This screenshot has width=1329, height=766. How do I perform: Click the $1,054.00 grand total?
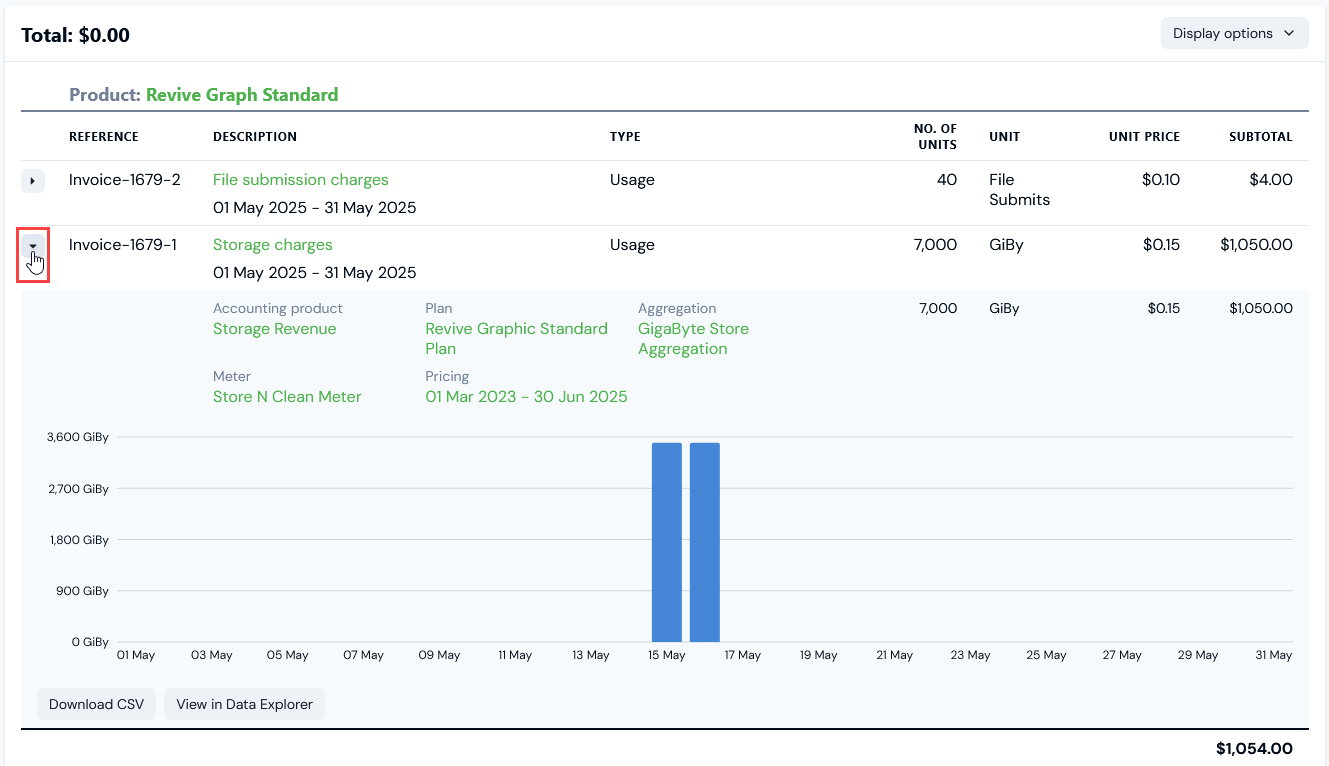[x=1254, y=748]
